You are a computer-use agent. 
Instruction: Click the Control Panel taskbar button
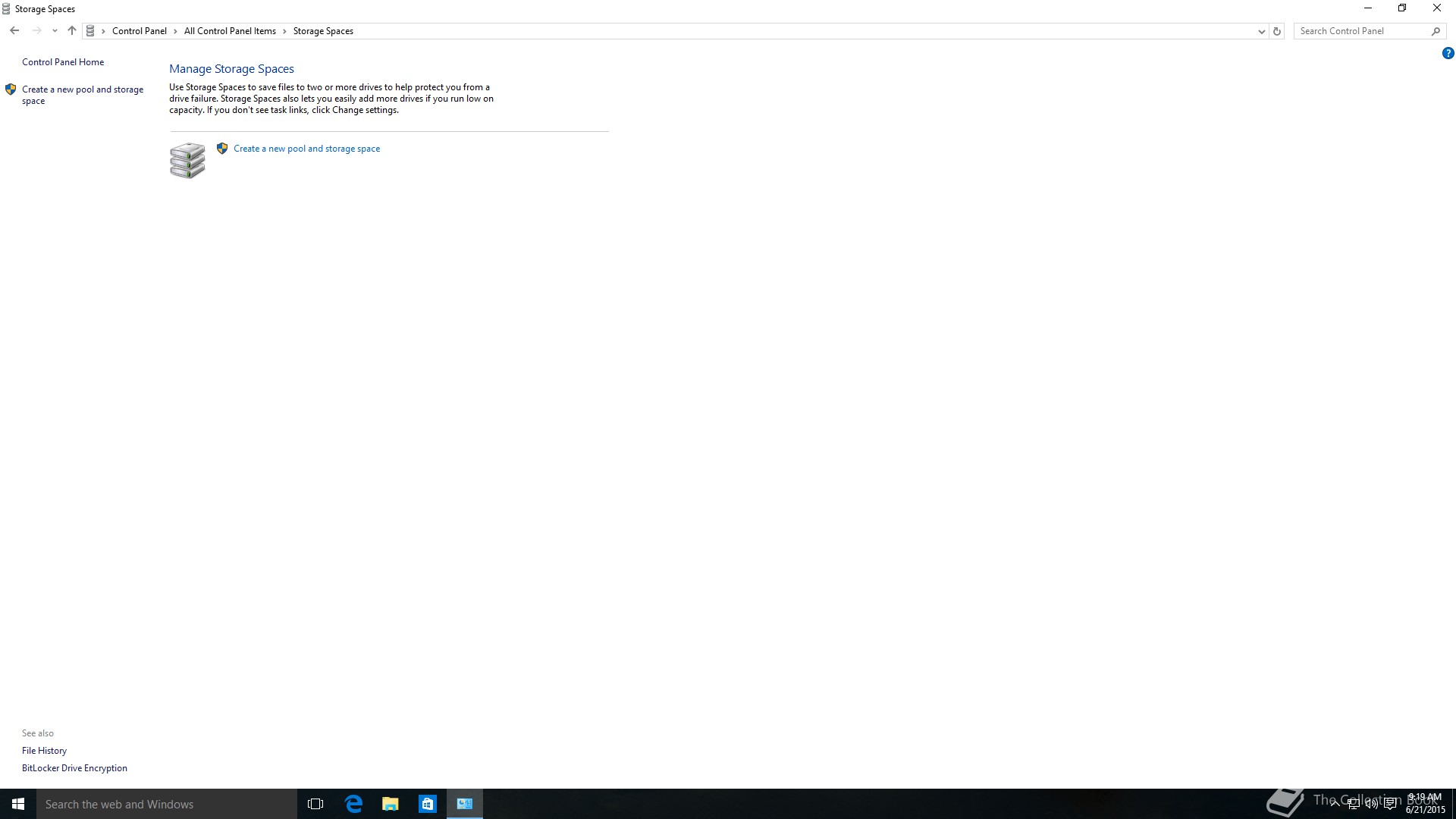pyautogui.click(x=465, y=804)
